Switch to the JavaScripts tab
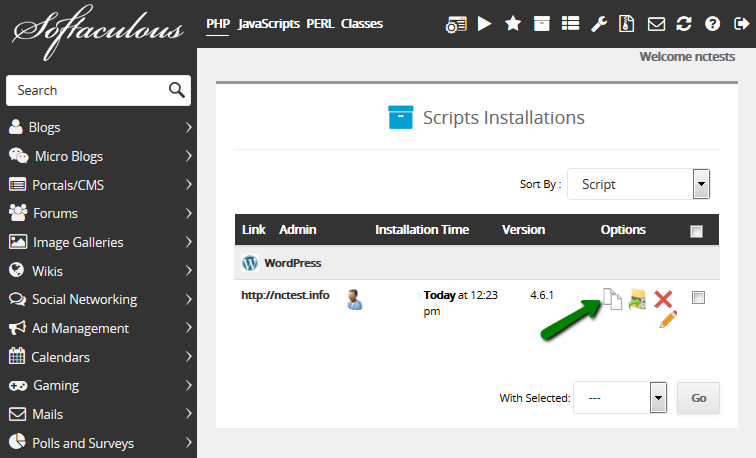 [x=269, y=24]
